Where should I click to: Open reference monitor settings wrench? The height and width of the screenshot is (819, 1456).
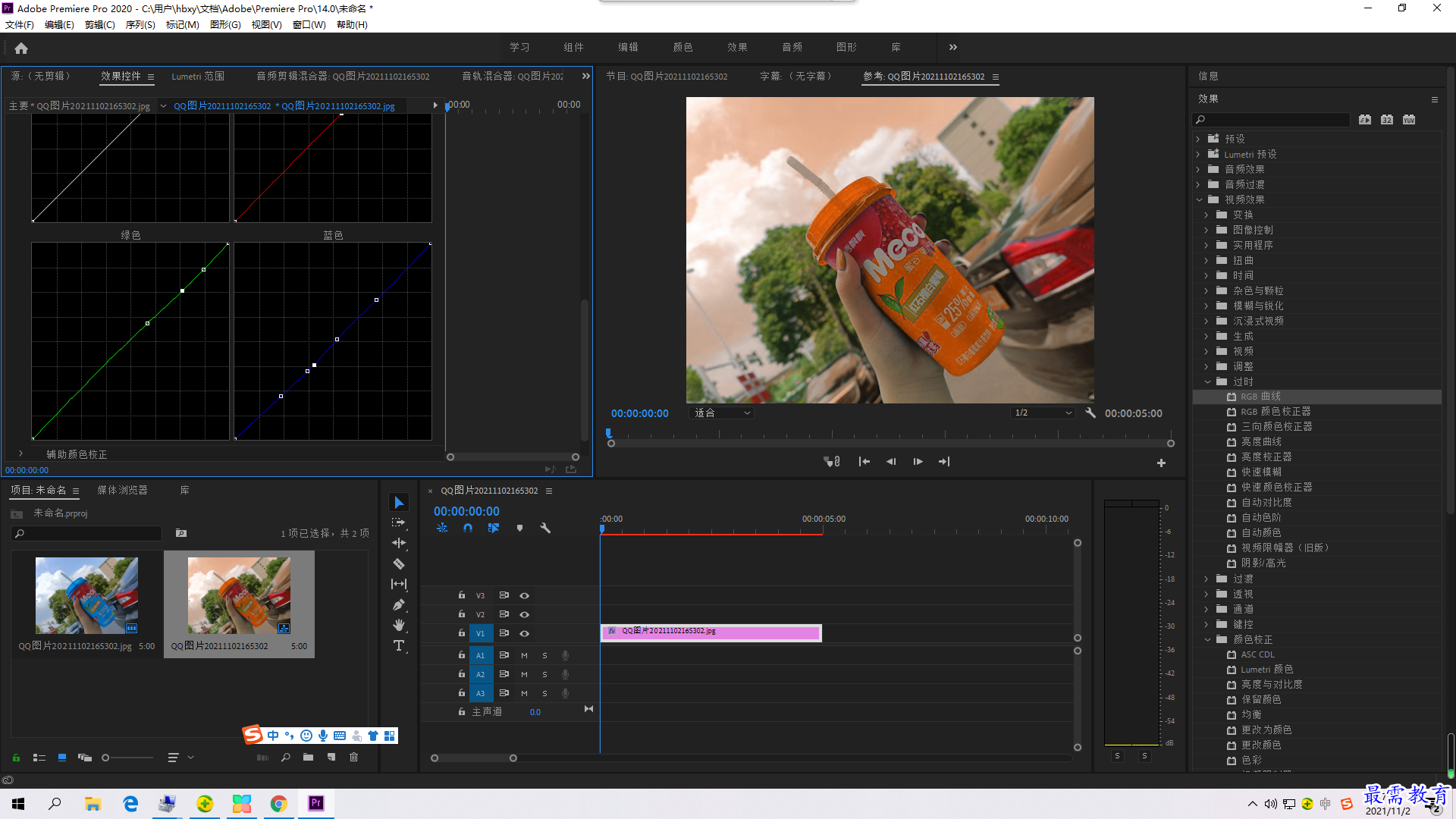[x=1090, y=413]
